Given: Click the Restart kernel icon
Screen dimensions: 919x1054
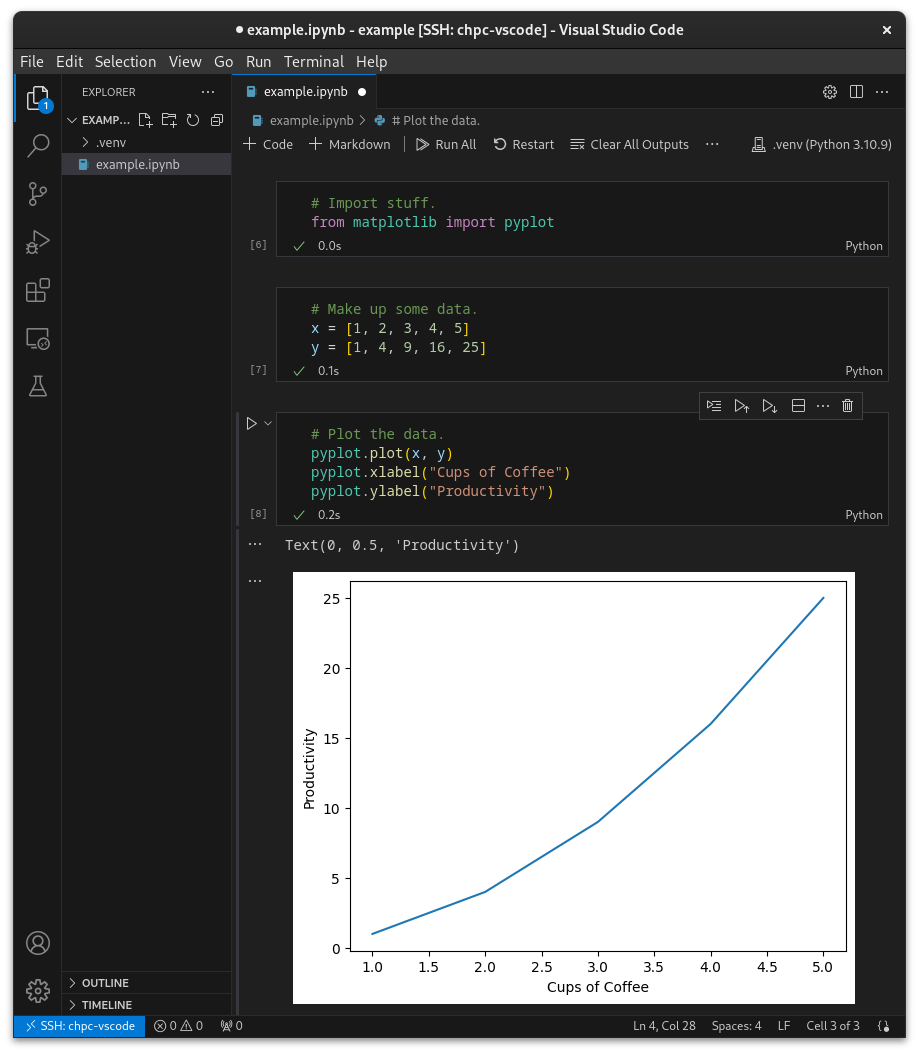Looking at the screenshot, I should 523,144.
